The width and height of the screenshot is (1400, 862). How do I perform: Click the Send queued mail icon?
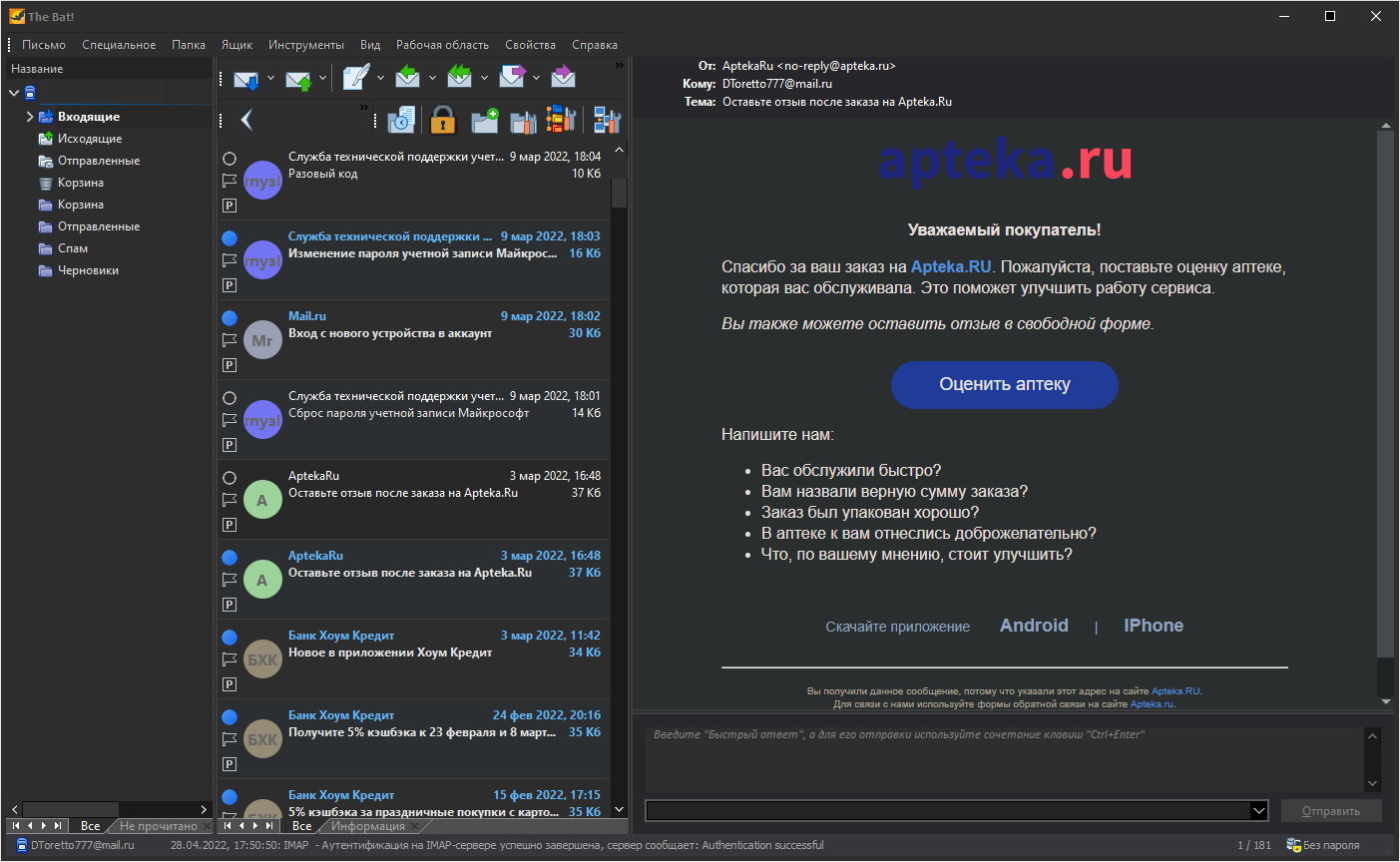click(298, 78)
